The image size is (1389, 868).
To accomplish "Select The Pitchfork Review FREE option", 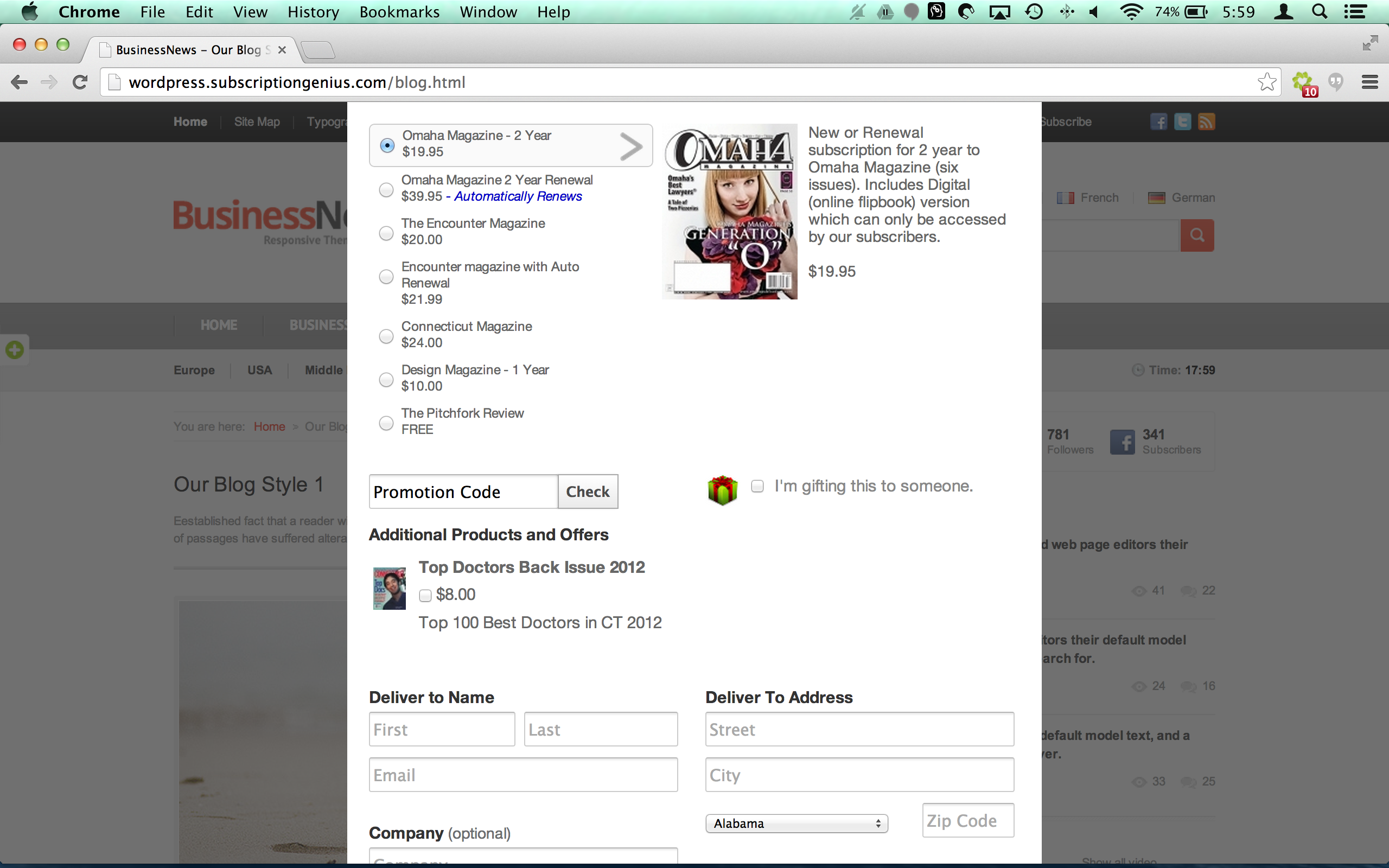I will click(x=386, y=423).
